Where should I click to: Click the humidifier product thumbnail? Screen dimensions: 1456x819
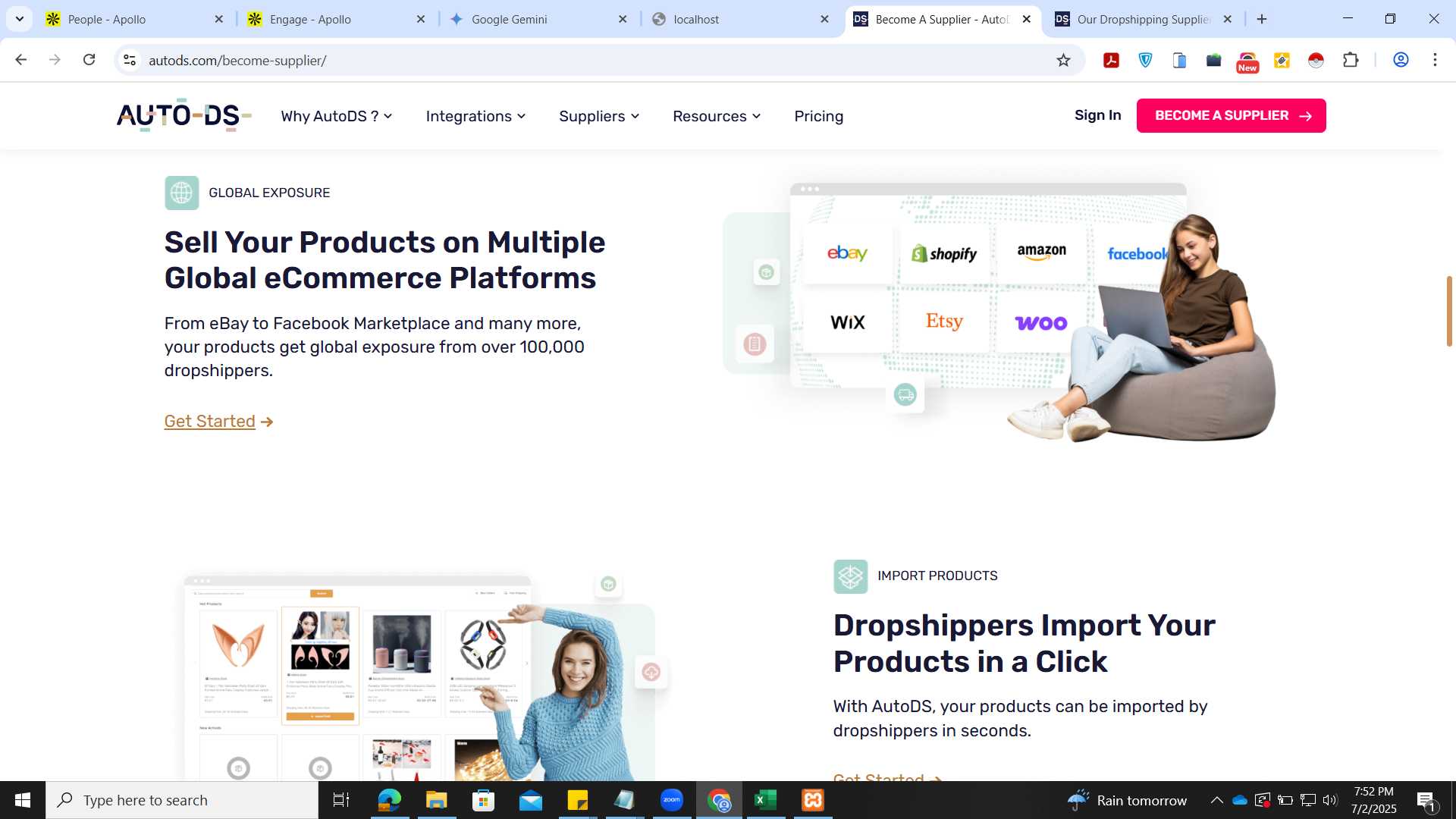(x=402, y=644)
